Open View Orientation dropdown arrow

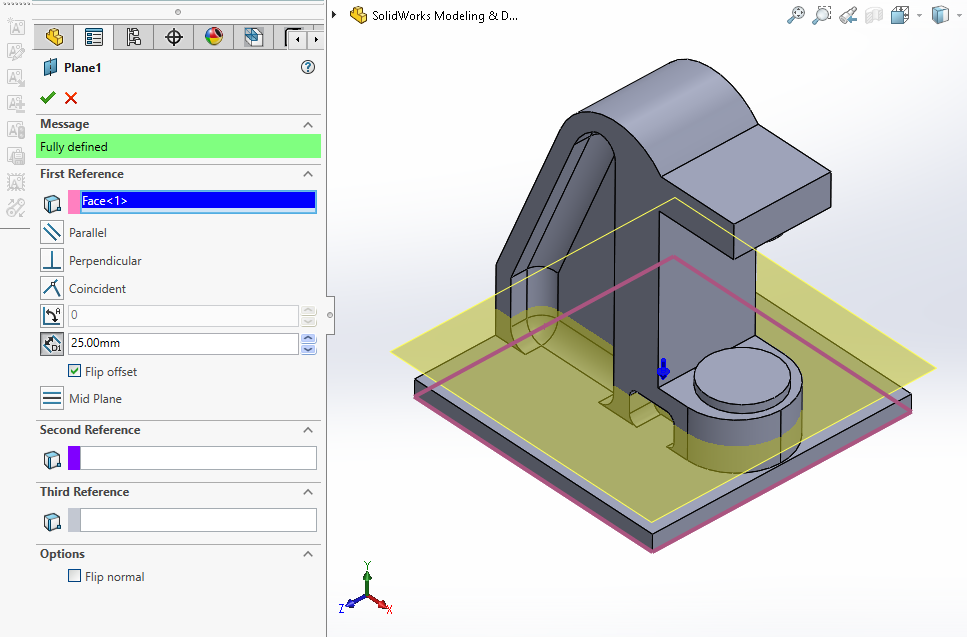919,16
